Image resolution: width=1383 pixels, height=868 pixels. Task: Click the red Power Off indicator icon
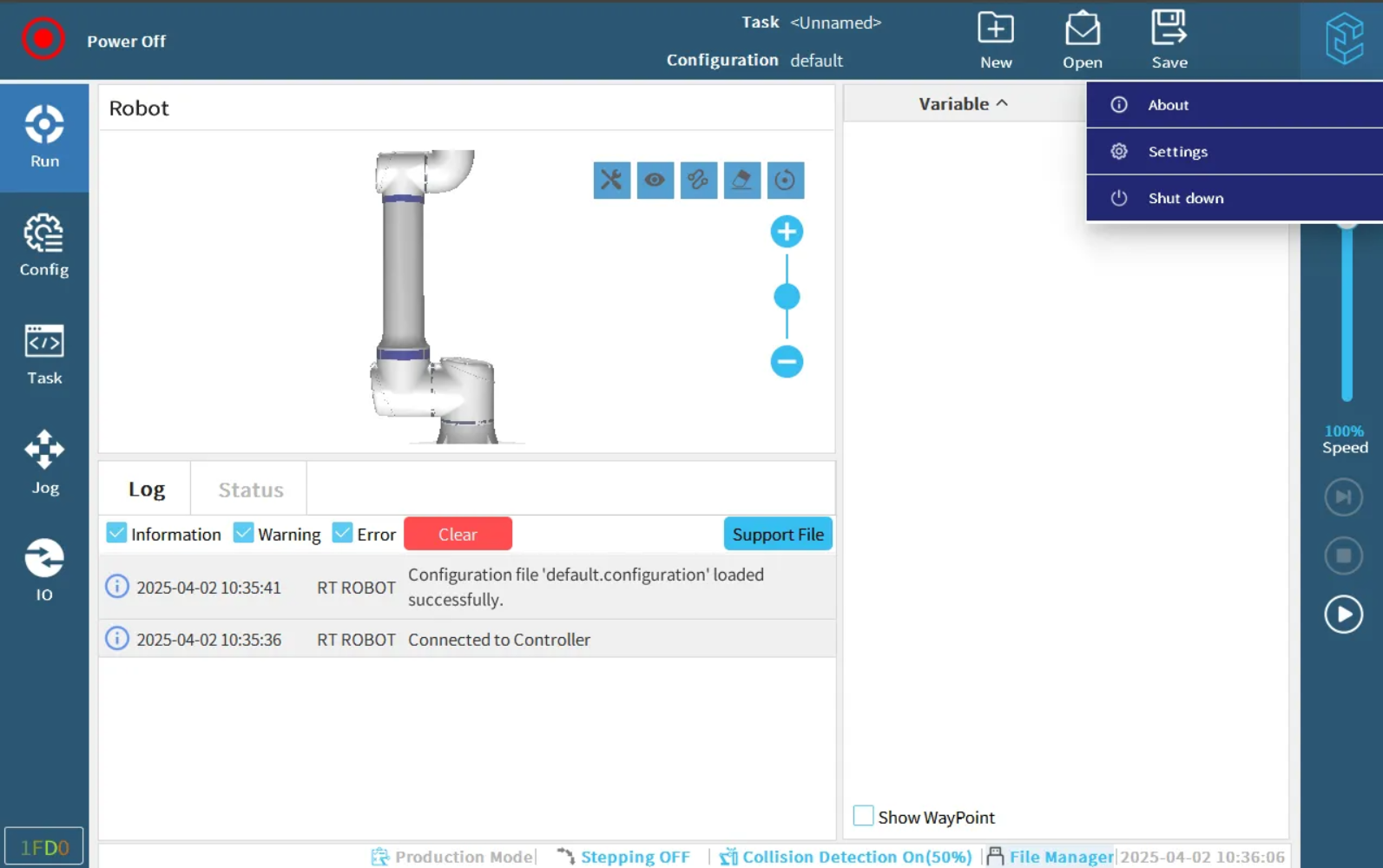(43, 39)
